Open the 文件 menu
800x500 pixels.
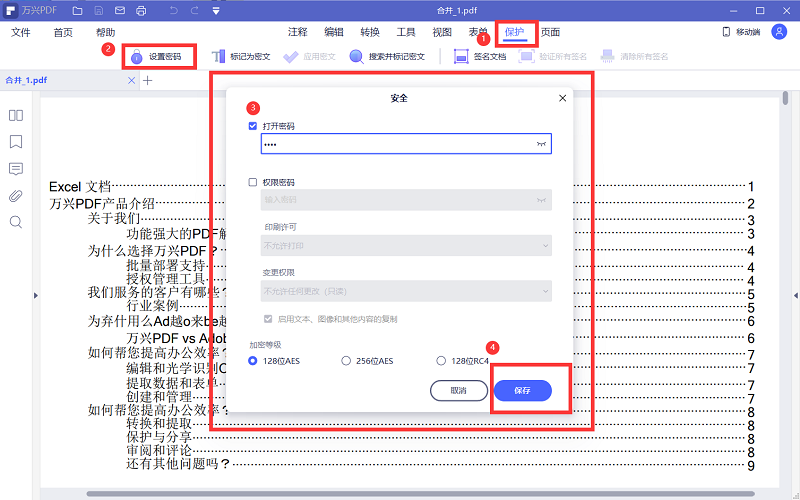tap(21, 33)
